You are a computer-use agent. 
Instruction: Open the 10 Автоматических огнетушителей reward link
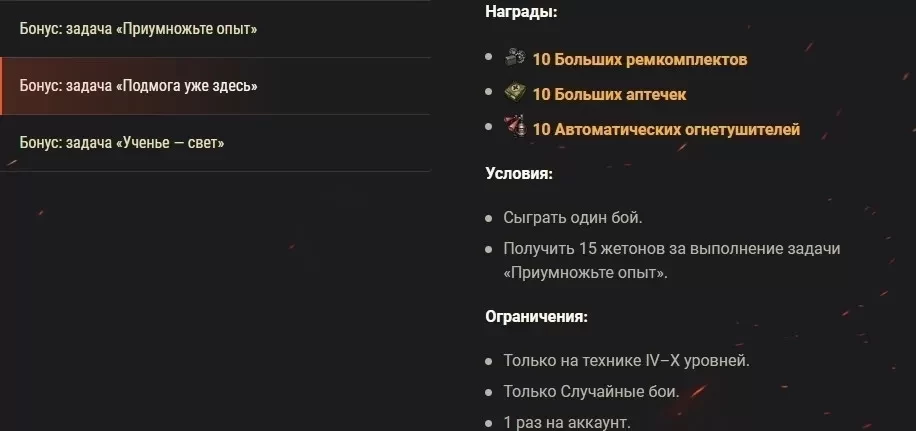[666, 130]
